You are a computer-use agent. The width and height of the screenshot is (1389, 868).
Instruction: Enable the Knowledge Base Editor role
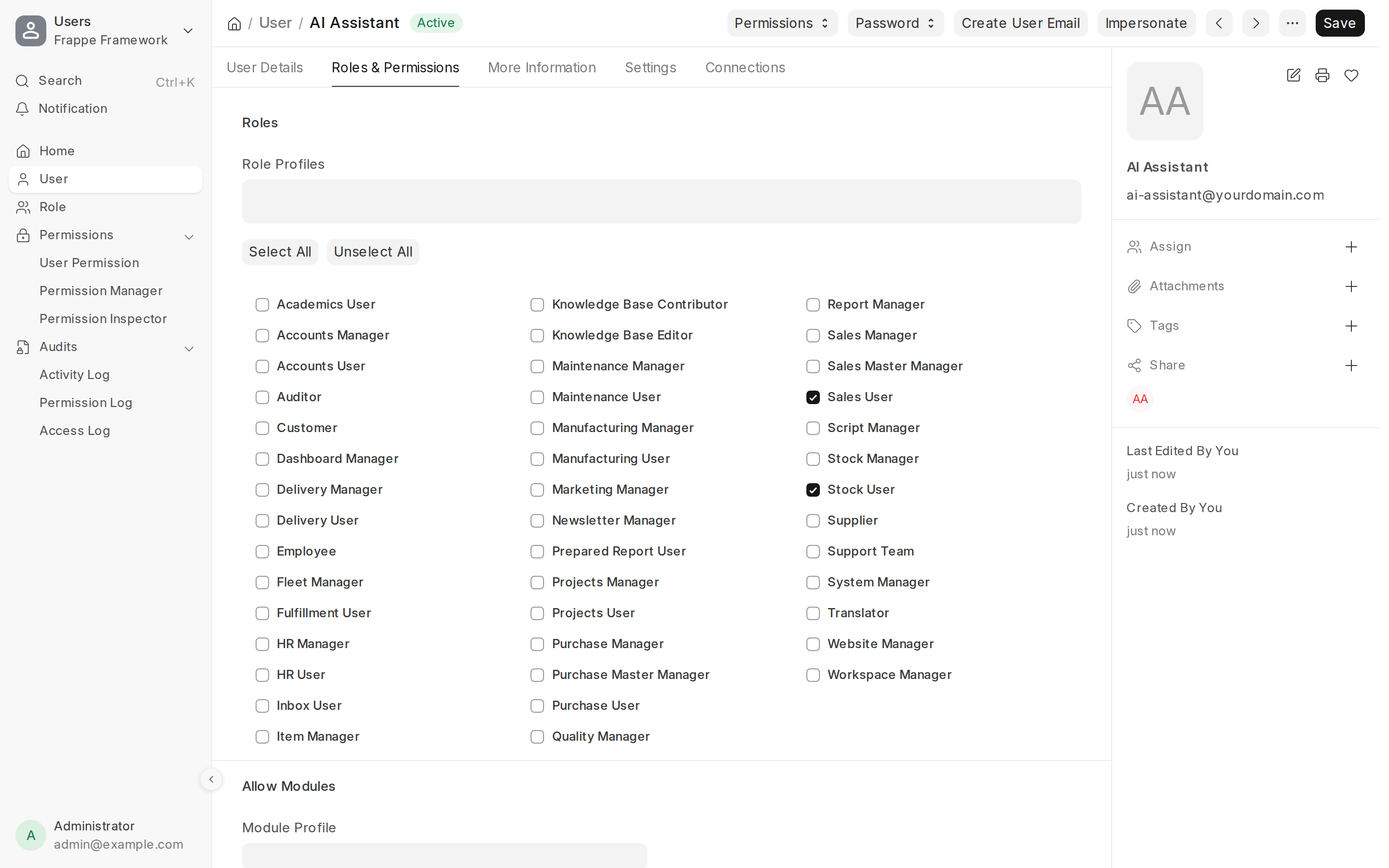click(x=537, y=335)
